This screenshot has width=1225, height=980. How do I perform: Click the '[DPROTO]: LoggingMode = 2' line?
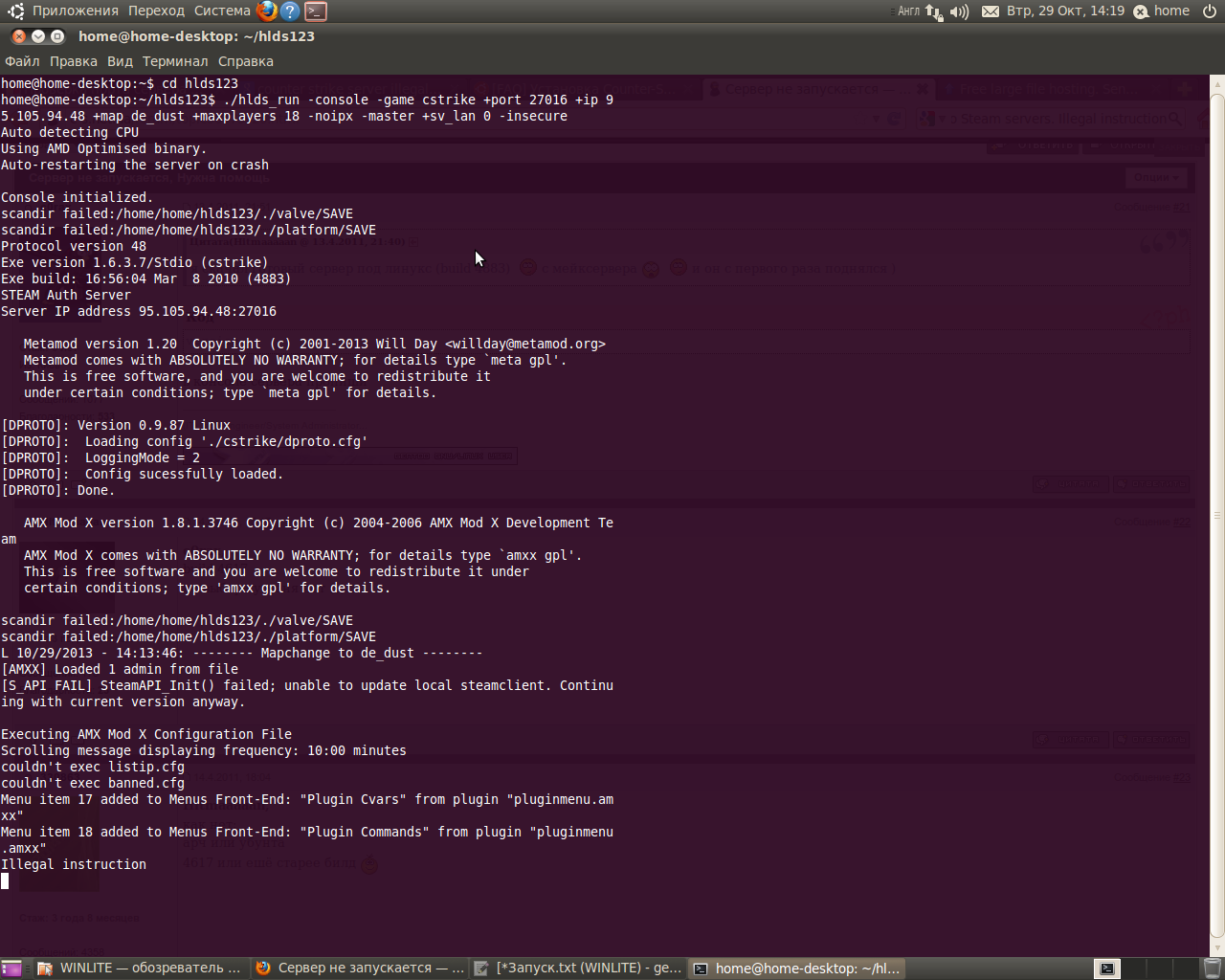[x=100, y=457]
